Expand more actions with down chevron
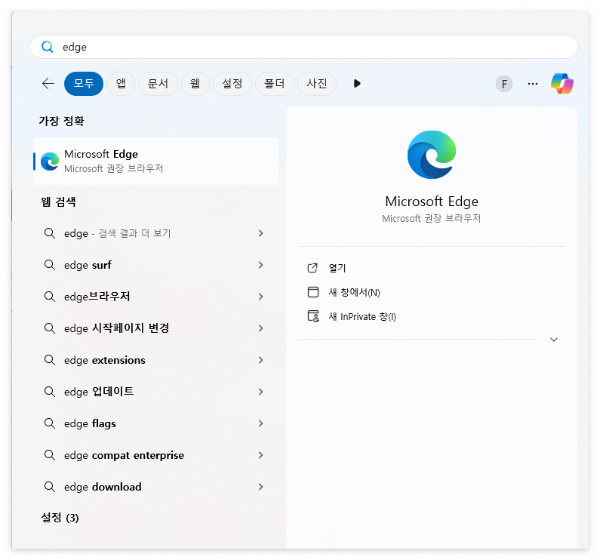This screenshot has height=560, width=600. [554, 340]
